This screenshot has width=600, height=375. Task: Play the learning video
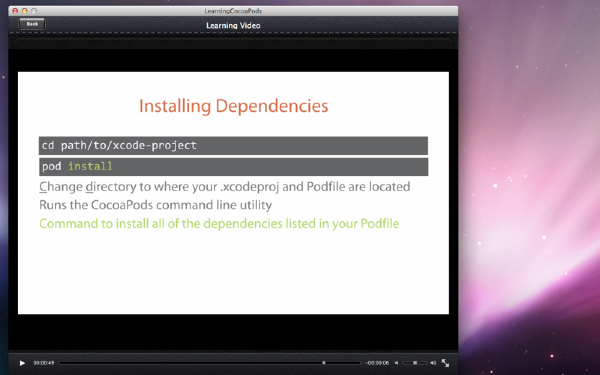[x=22, y=363]
